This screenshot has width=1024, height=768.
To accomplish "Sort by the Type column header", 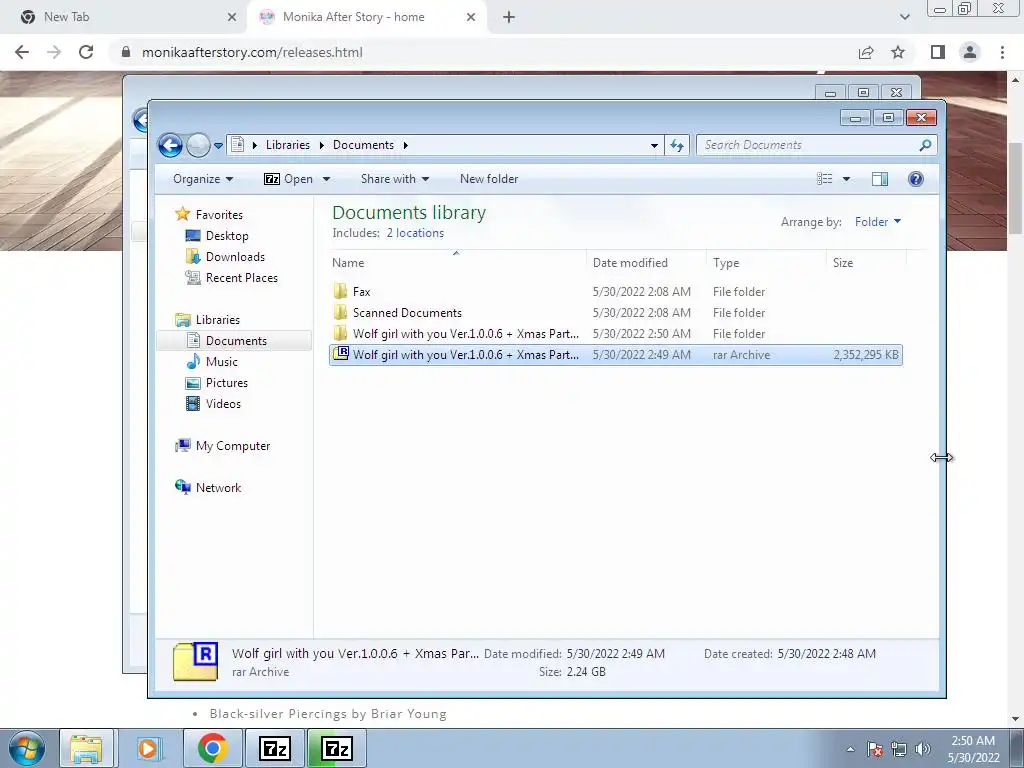I will click(766, 263).
